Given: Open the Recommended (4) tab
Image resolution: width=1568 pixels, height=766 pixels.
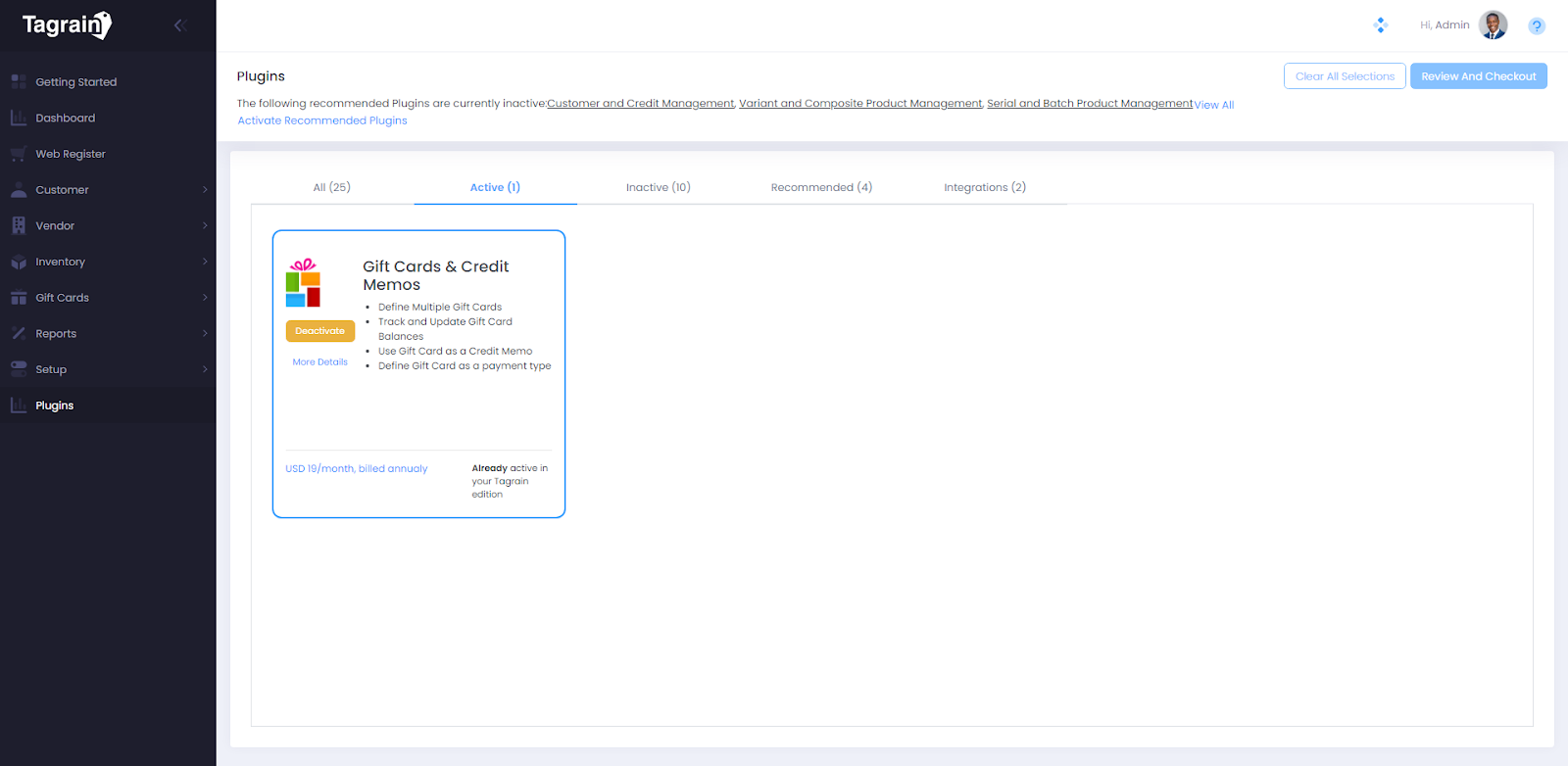Looking at the screenshot, I should (821, 187).
